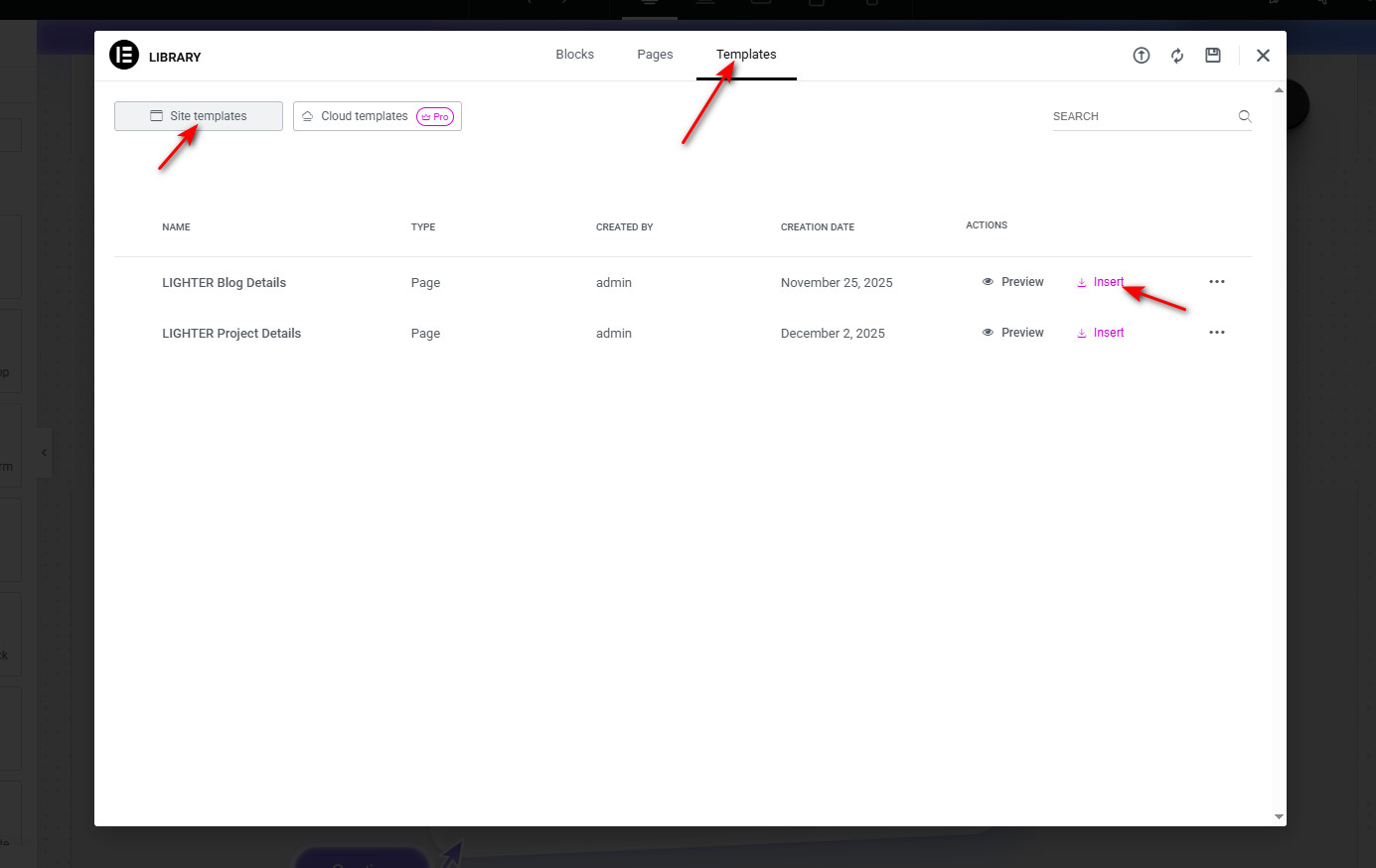Viewport: 1376px width, 868px height.
Task: Click the upload template icon
Action: click(1142, 56)
